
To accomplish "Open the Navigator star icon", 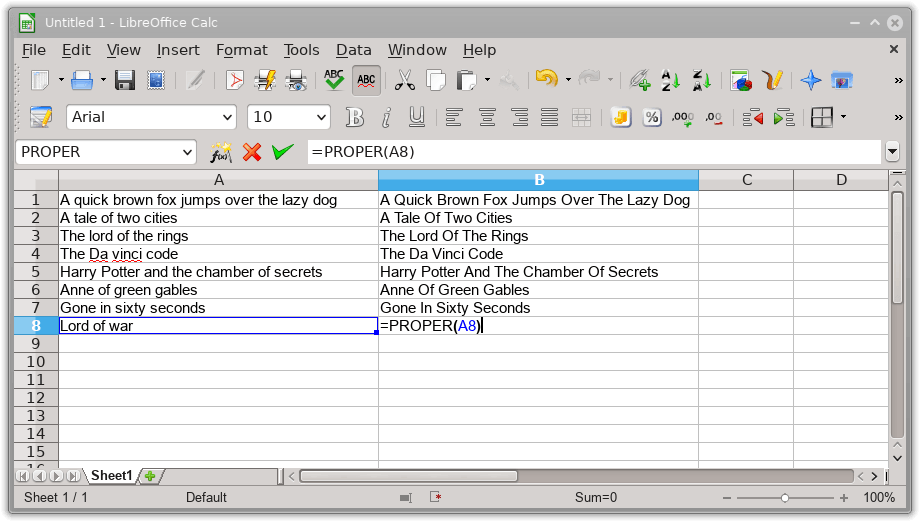I will (811, 80).
